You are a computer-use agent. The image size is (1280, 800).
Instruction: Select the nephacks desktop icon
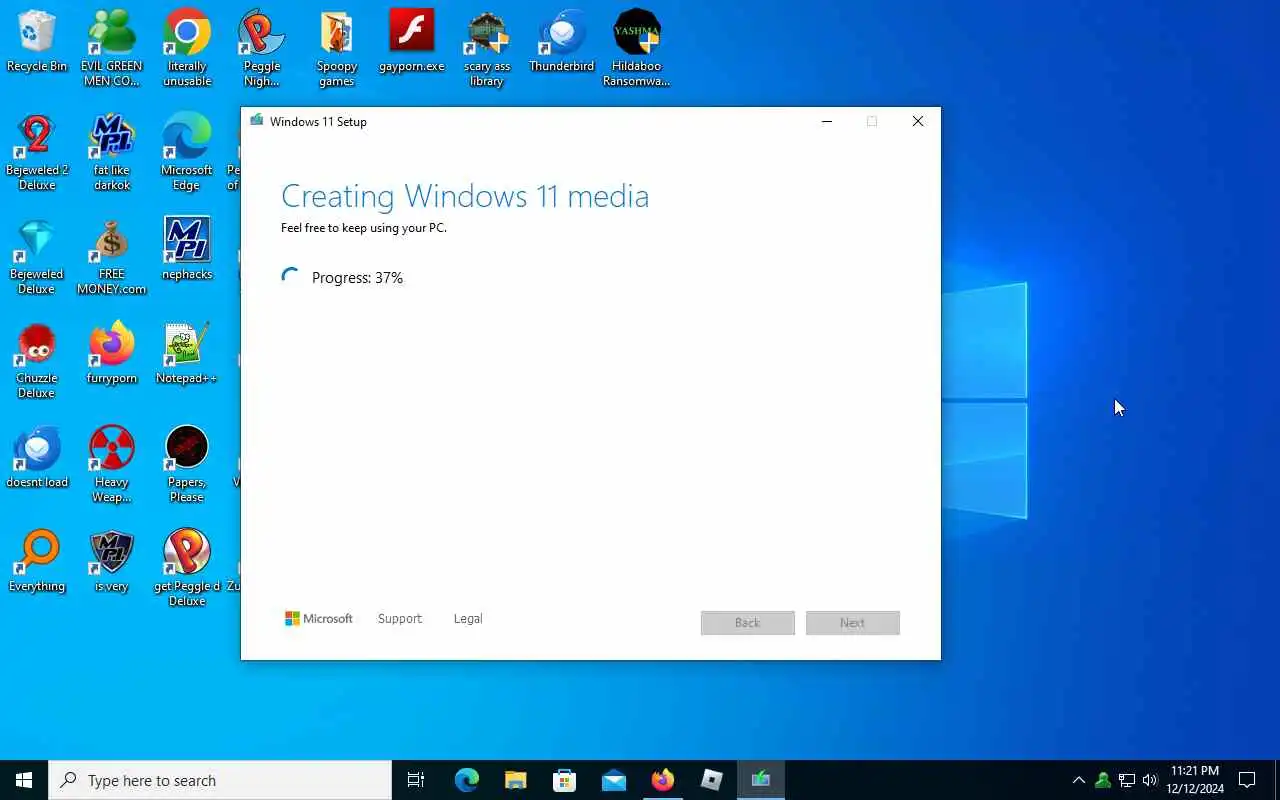point(187,248)
